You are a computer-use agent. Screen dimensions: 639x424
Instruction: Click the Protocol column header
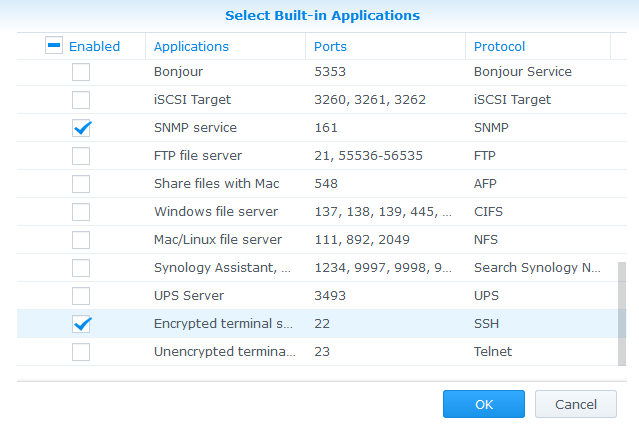click(x=500, y=46)
